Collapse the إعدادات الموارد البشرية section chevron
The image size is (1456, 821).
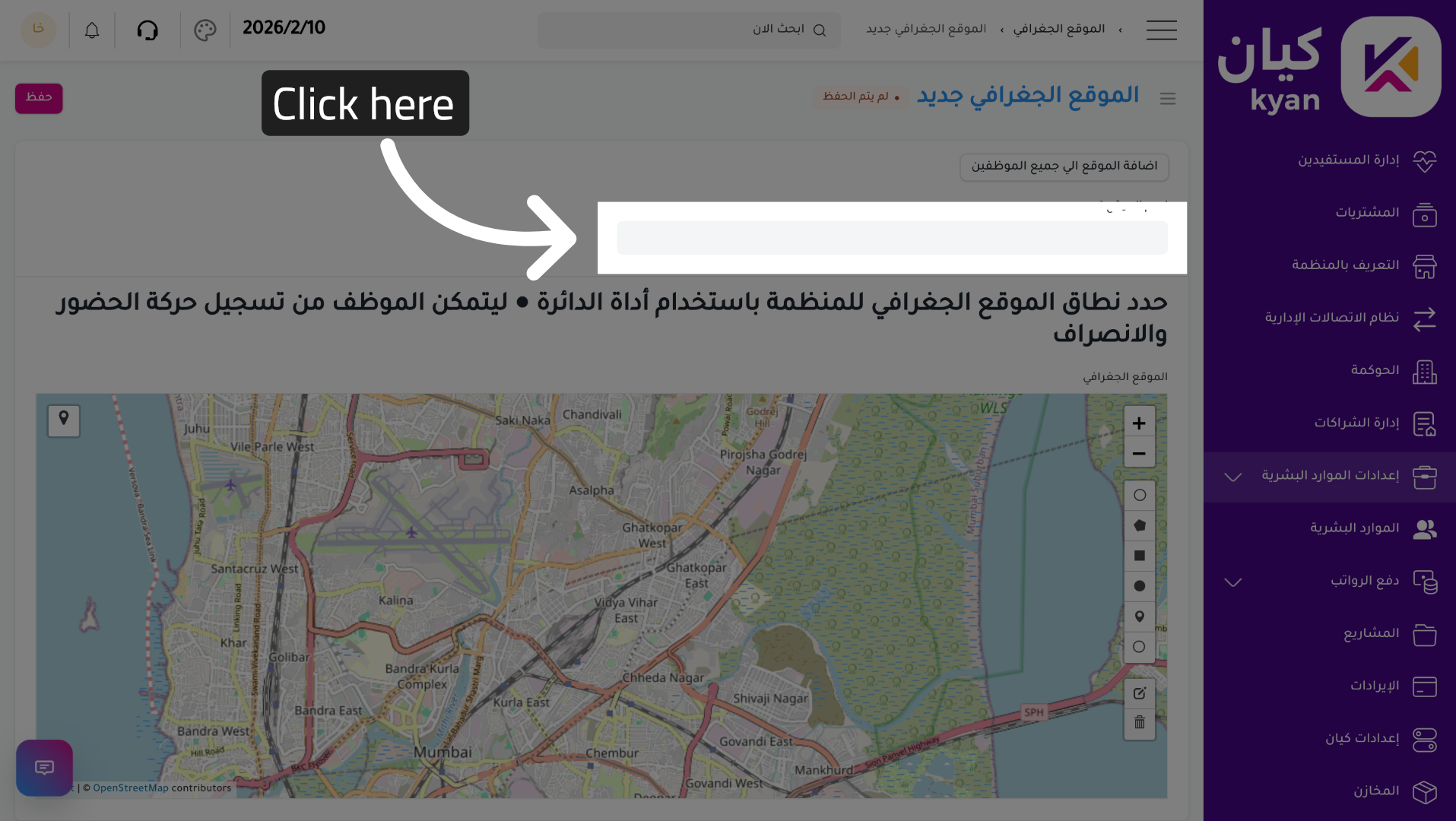[1232, 477]
